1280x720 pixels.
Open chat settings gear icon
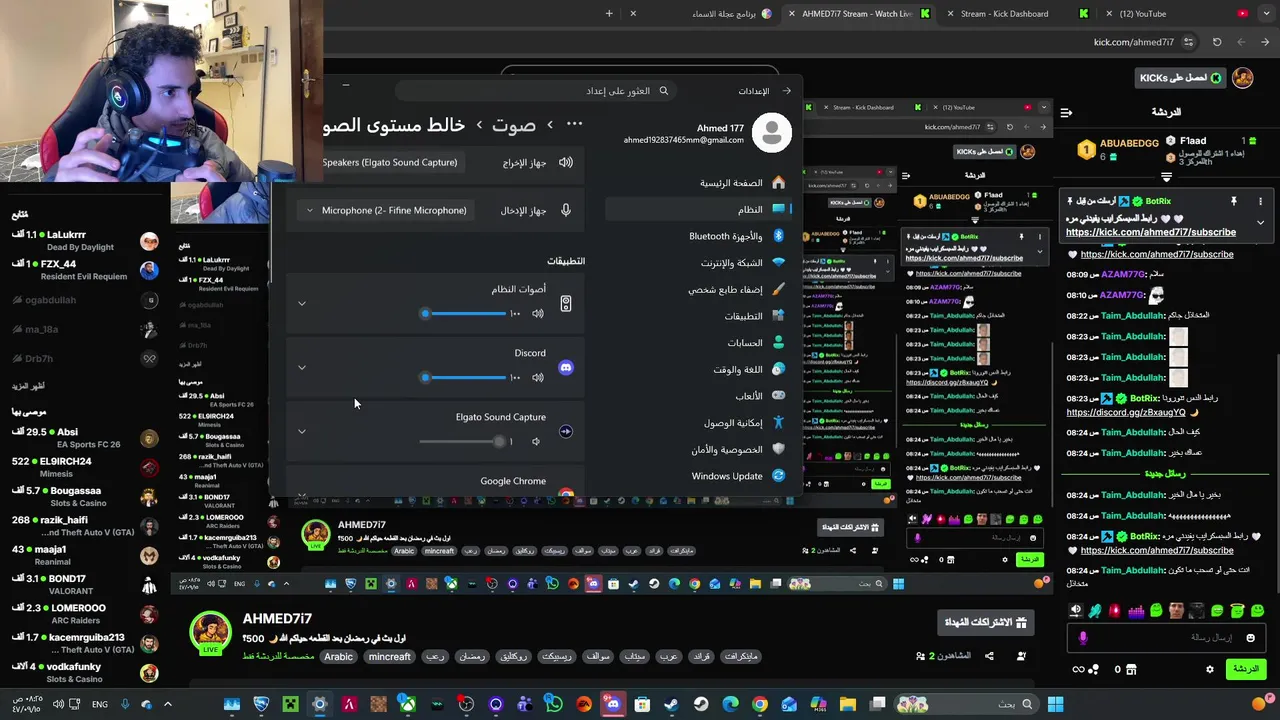click(1210, 669)
